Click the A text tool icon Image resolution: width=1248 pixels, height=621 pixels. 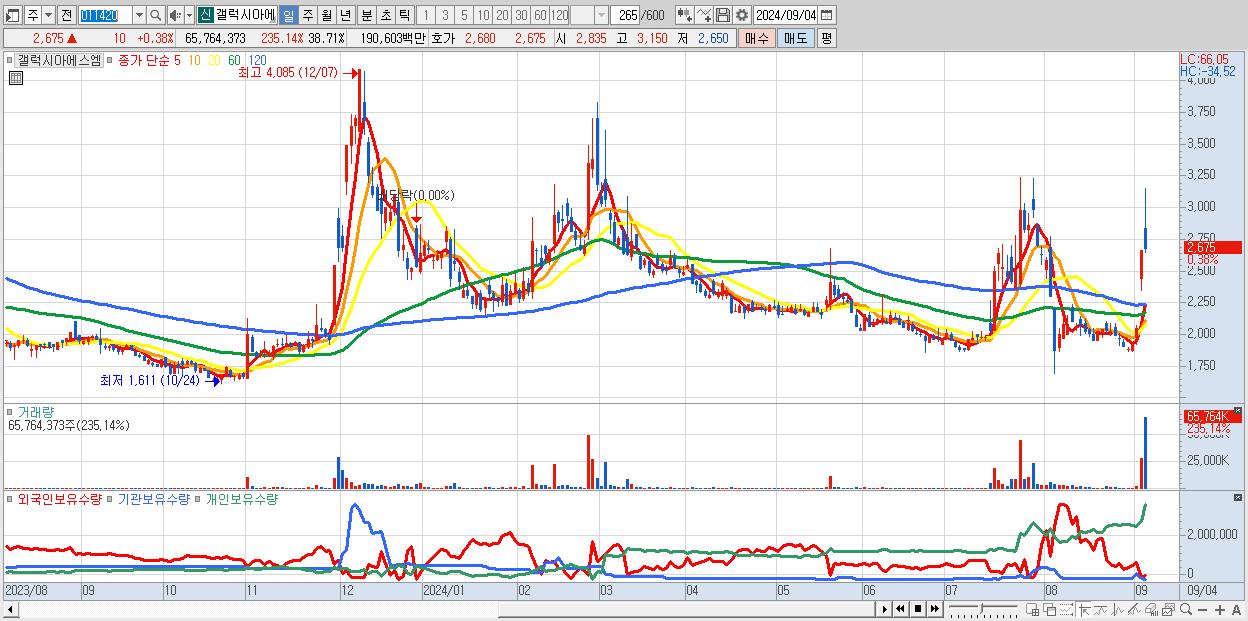coord(1237,610)
